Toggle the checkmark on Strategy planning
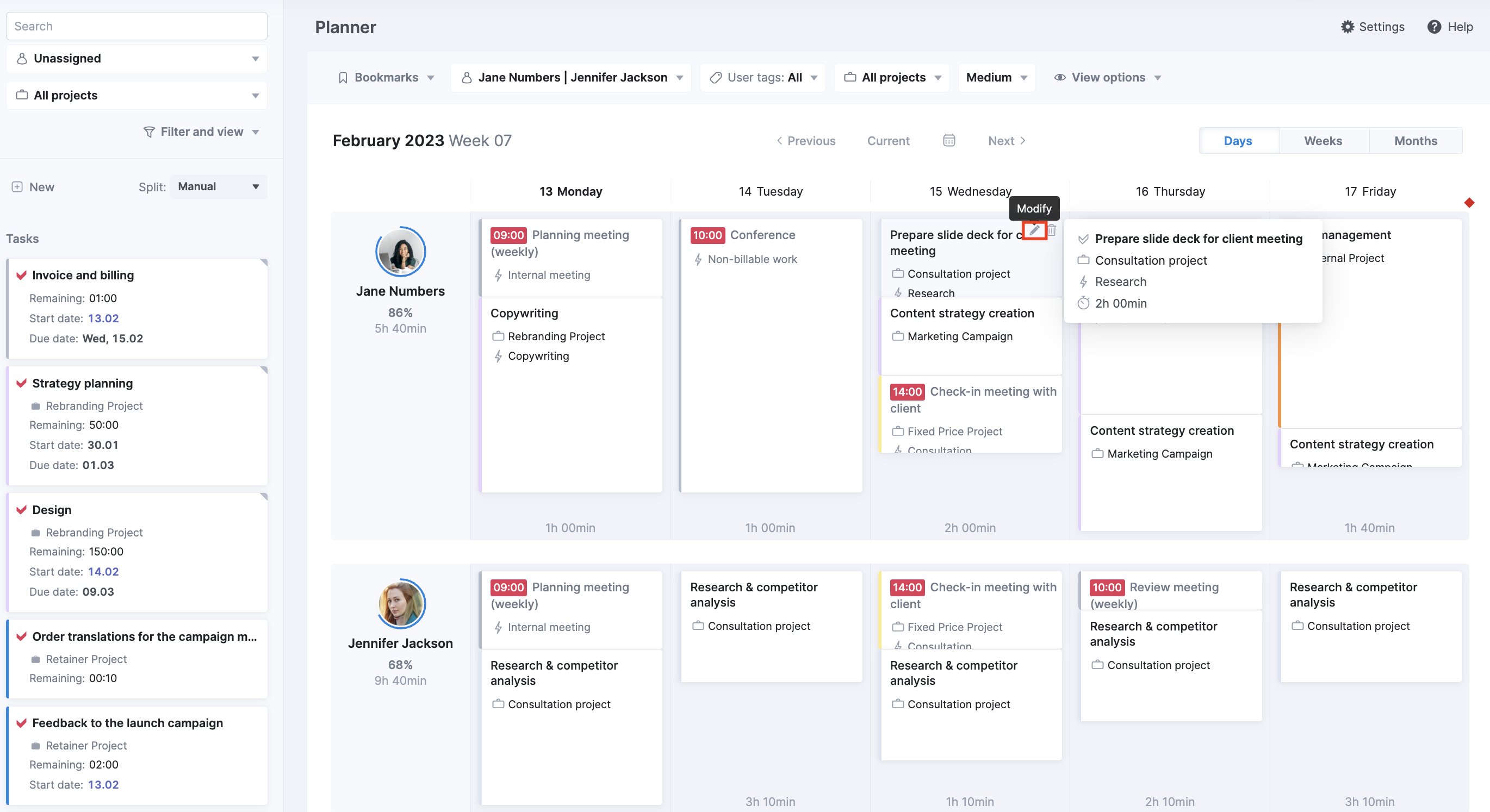This screenshot has height=812, width=1490. pyautogui.click(x=21, y=383)
